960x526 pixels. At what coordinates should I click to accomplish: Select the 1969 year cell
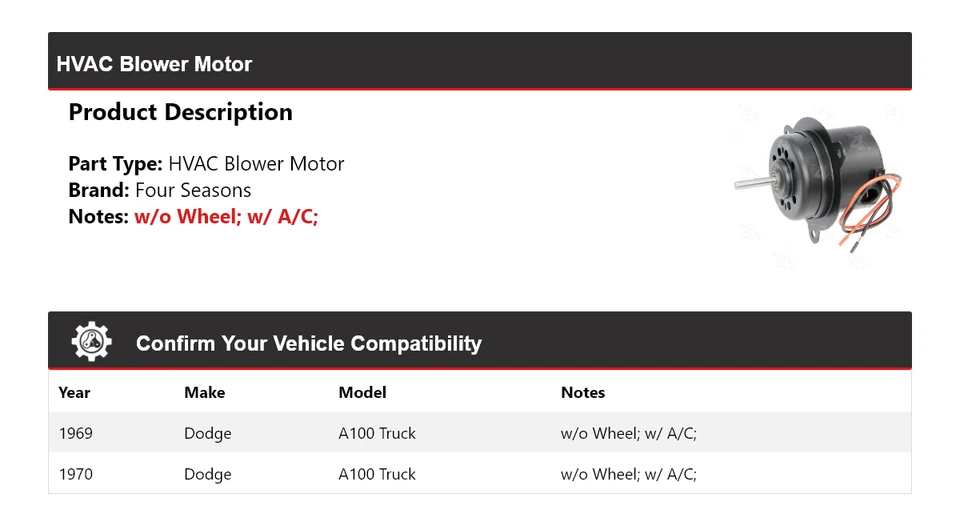coord(76,433)
